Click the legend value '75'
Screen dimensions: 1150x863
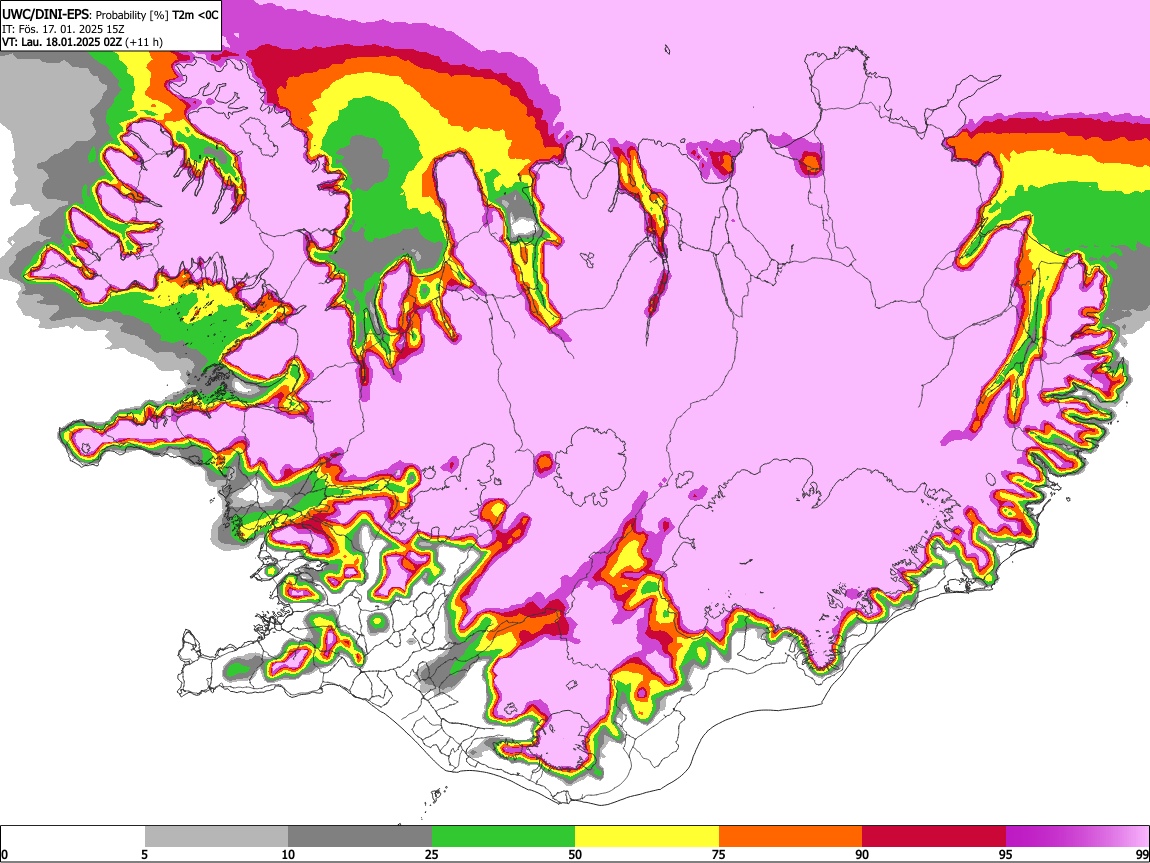[x=719, y=854]
